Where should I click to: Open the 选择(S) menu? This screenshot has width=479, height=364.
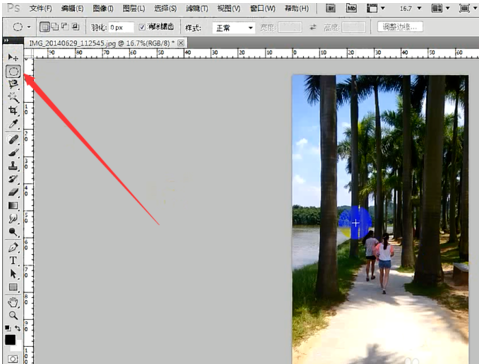pos(165,8)
